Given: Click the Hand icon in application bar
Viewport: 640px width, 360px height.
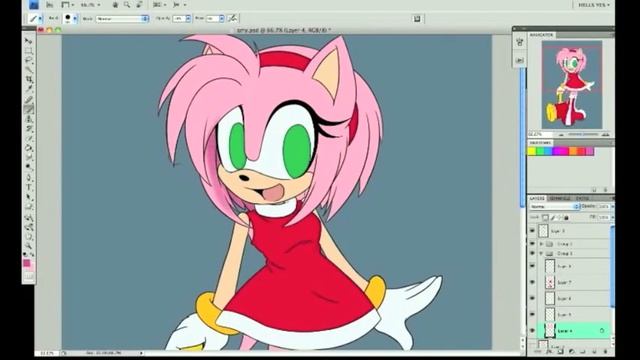Looking at the screenshot, I should pyautogui.click(x=115, y=5).
